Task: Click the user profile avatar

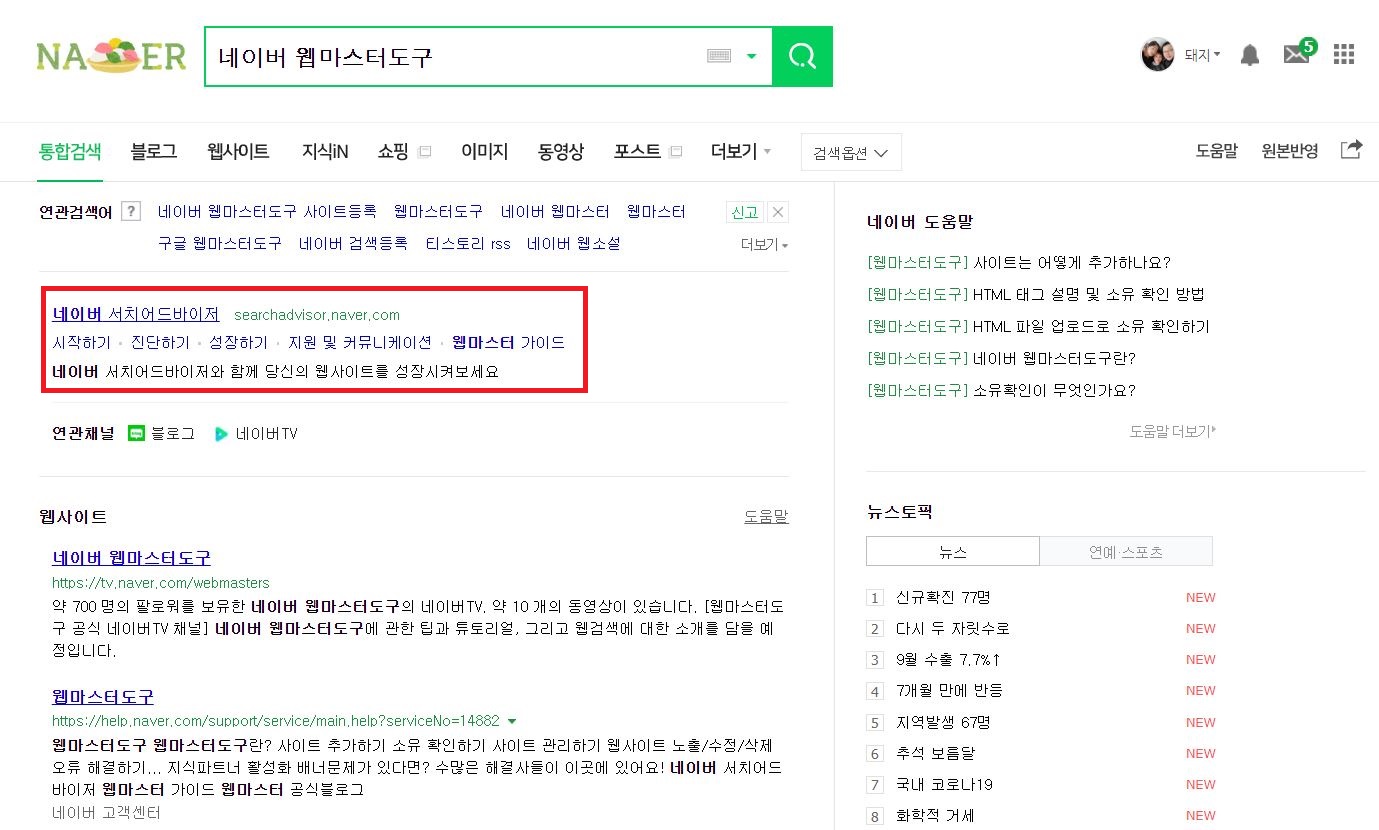Action: pyautogui.click(x=1157, y=54)
